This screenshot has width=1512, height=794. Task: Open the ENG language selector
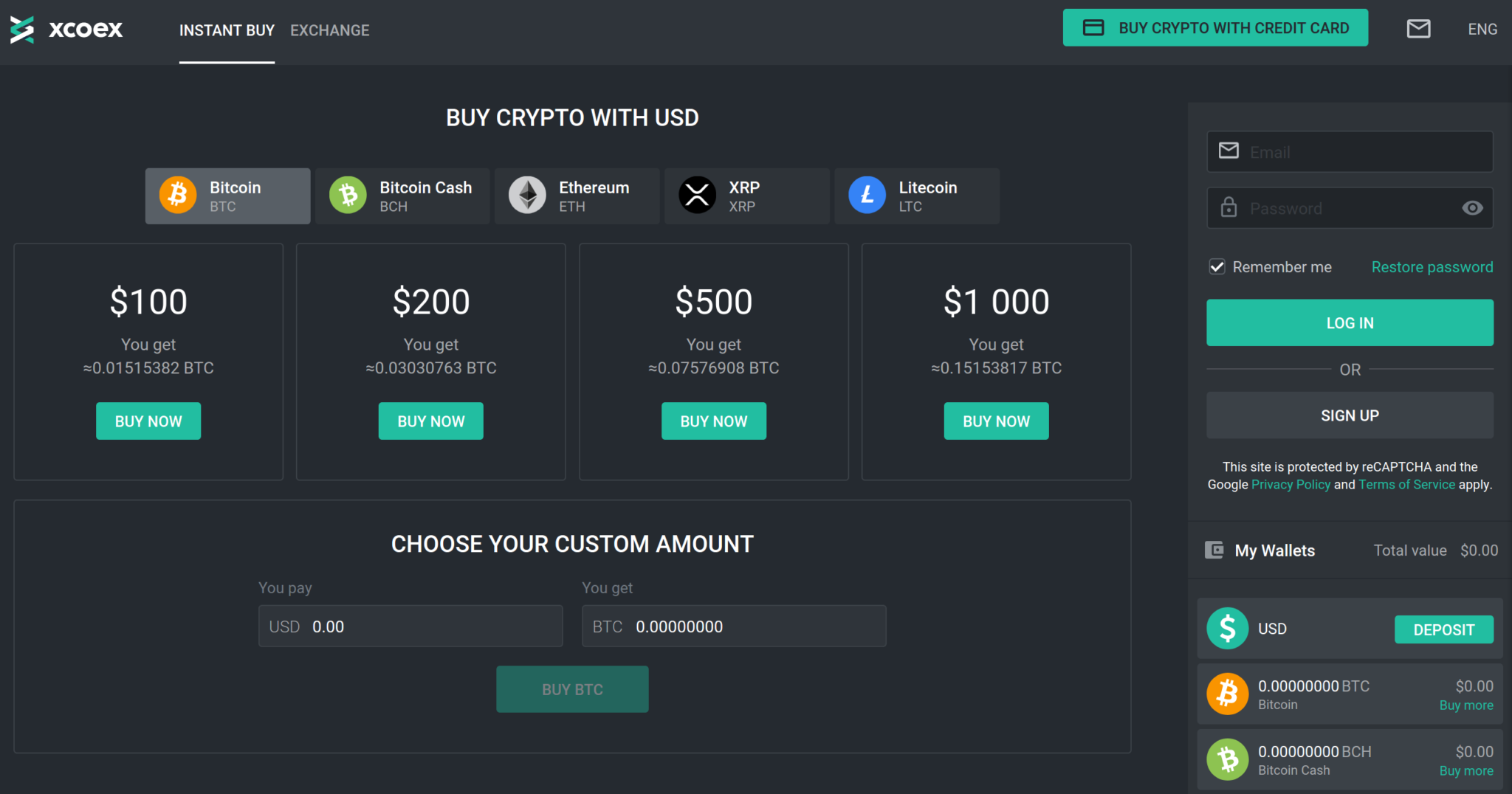click(1482, 30)
